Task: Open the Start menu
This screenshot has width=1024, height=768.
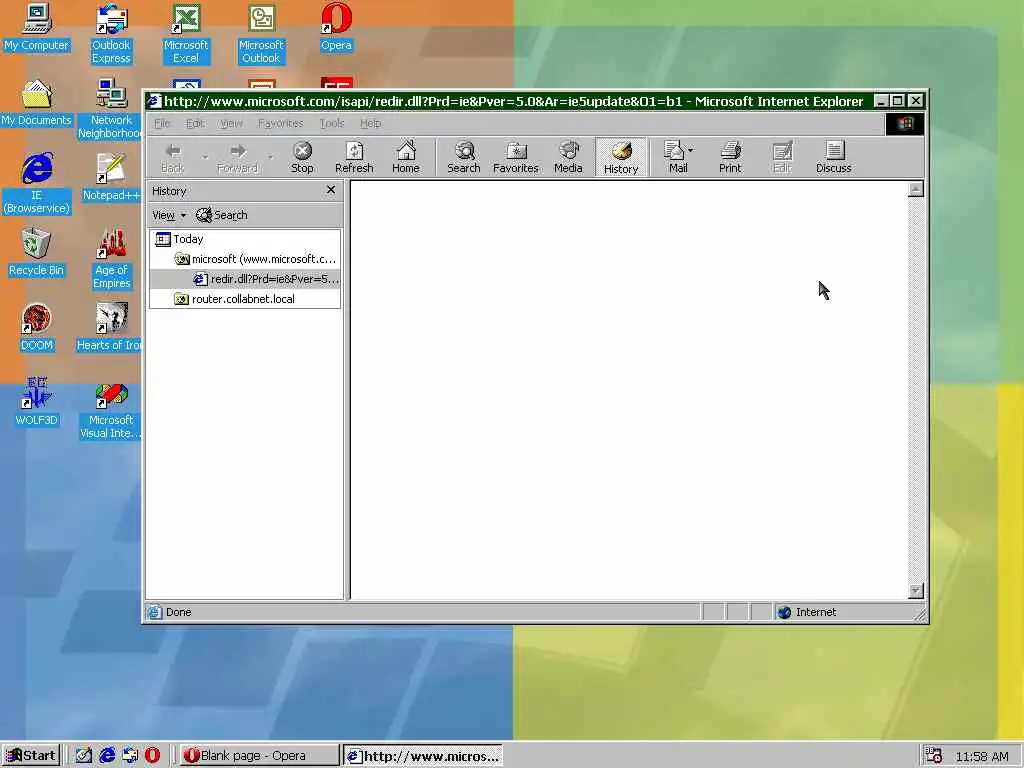Action: click(x=31, y=756)
